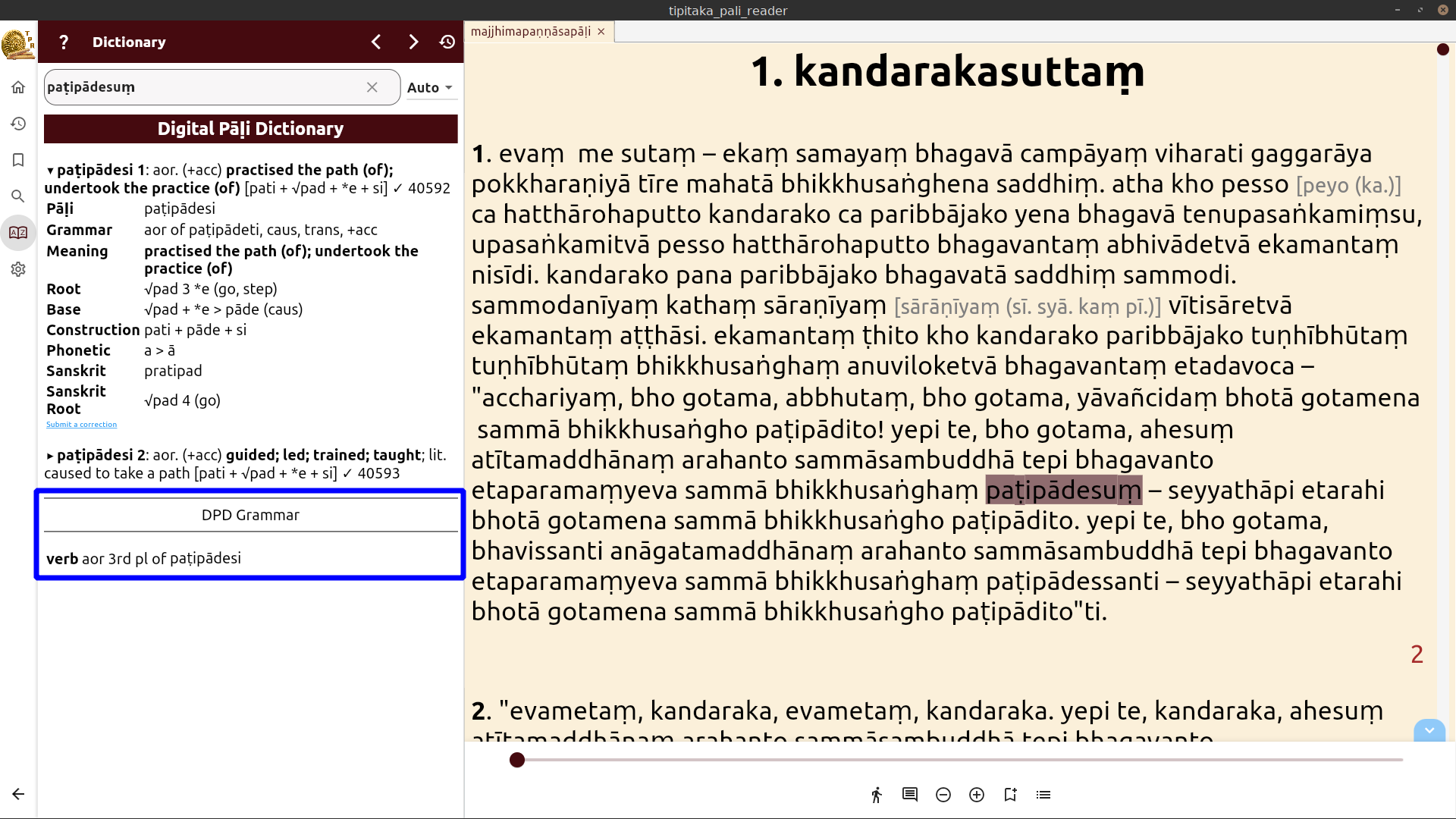The image size is (1456, 819).
Task: Click the clear search X button
Action: coord(371,87)
